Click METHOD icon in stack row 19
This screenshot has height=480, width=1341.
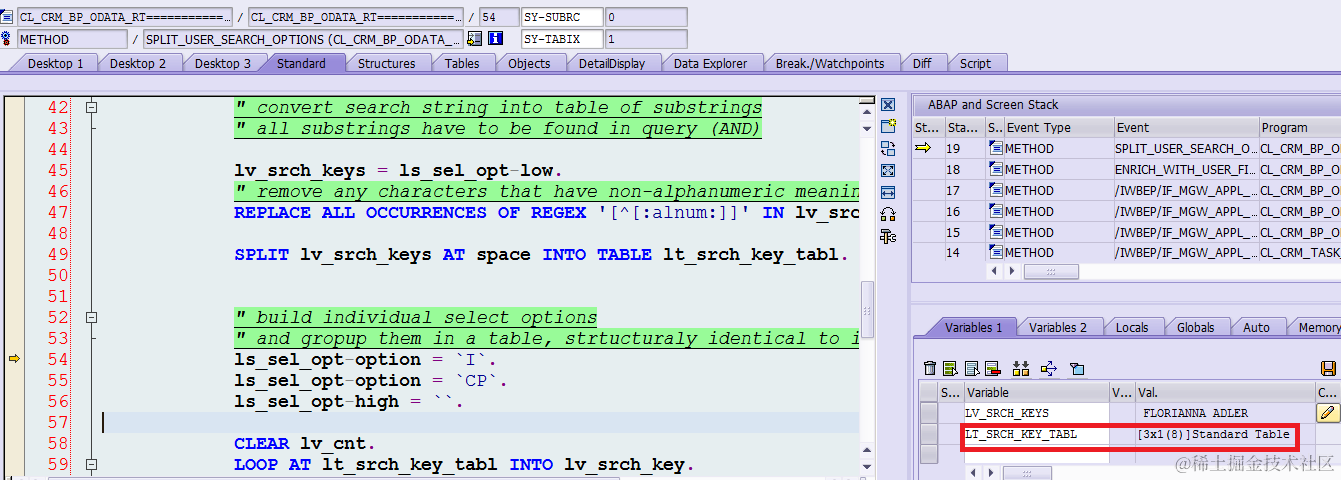click(995, 148)
